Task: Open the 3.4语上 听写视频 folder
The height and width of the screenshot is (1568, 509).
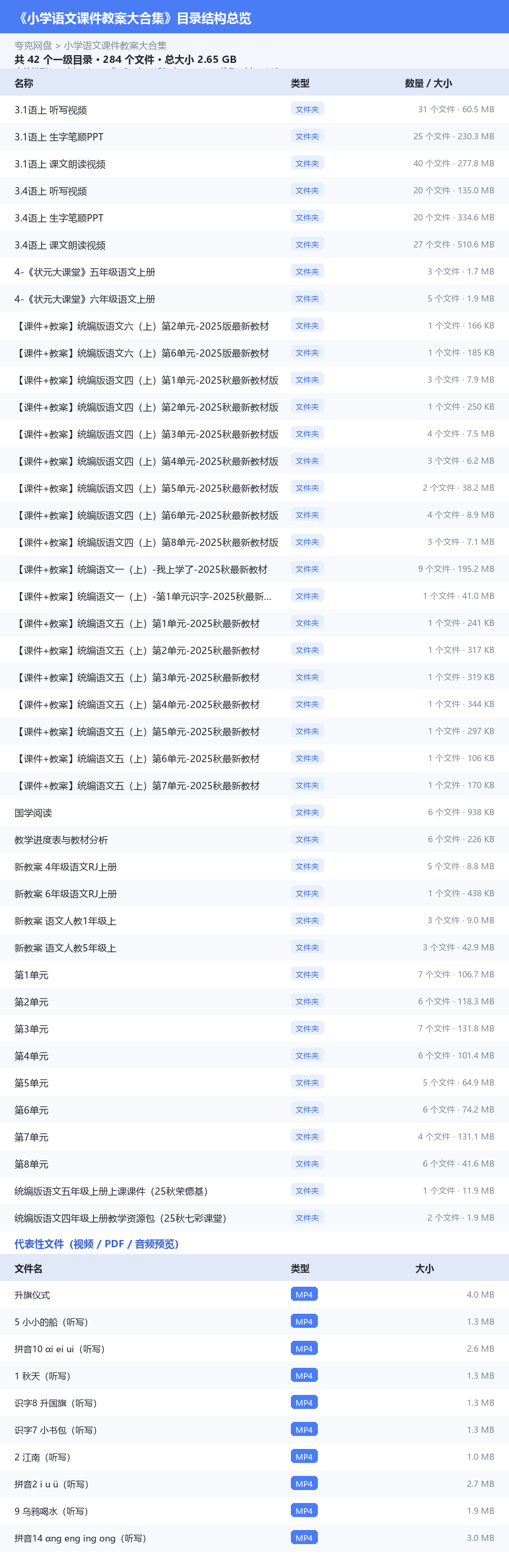Action: pyautogui.click(x=254, y=190)
